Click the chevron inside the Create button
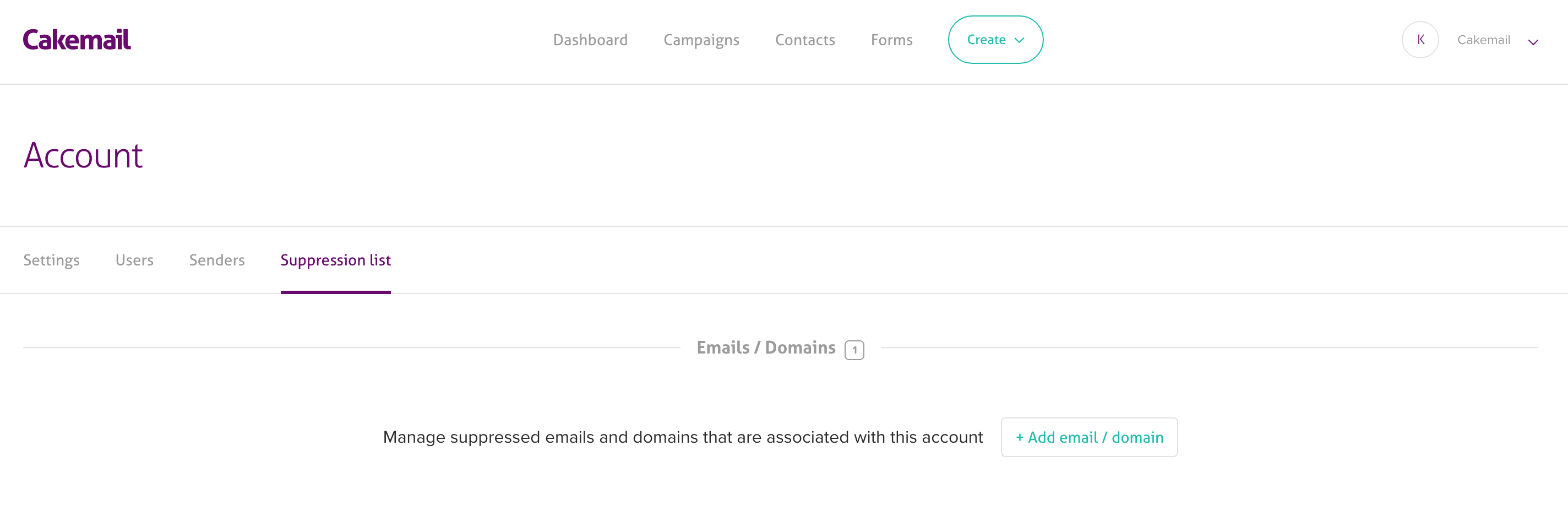Image resolution: width=1568 pixels, height=522 pixels. click(x=1019, y=40)
